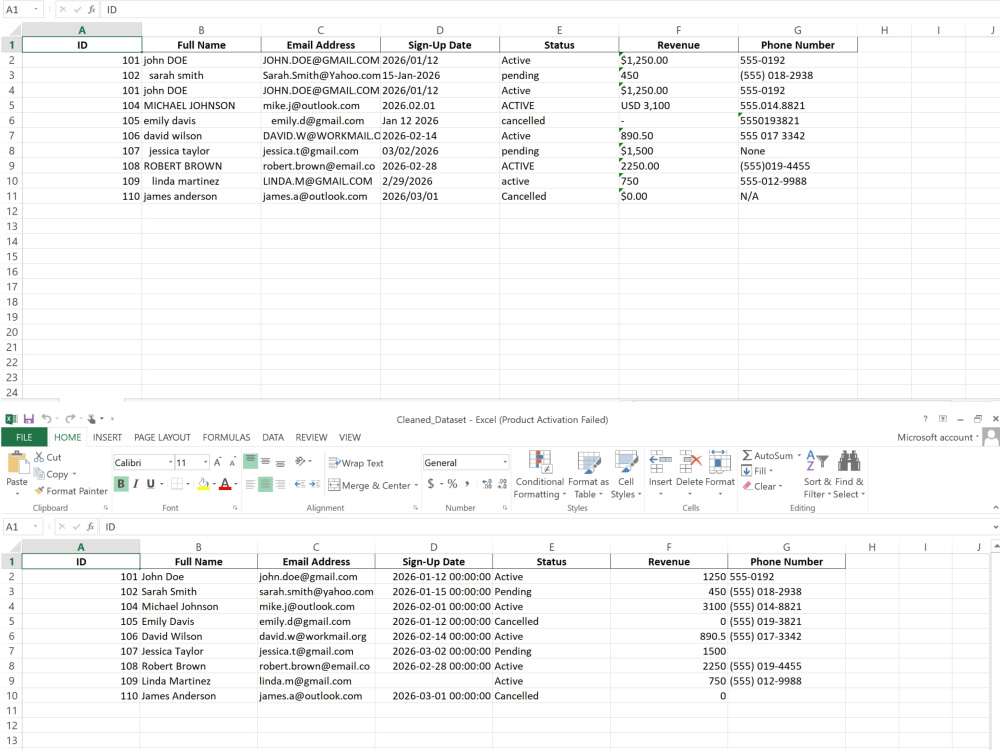Open the FILE tab
This screenshot has height=750, width=1000.
point(24,437)
